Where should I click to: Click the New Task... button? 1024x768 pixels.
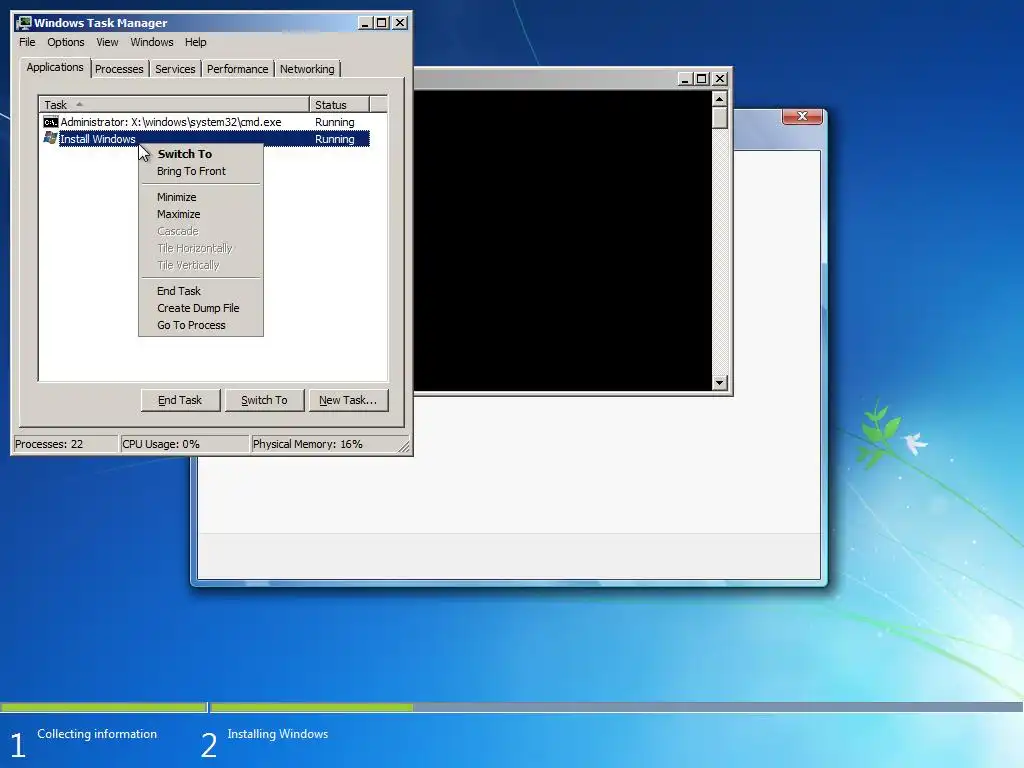point(348,400)
